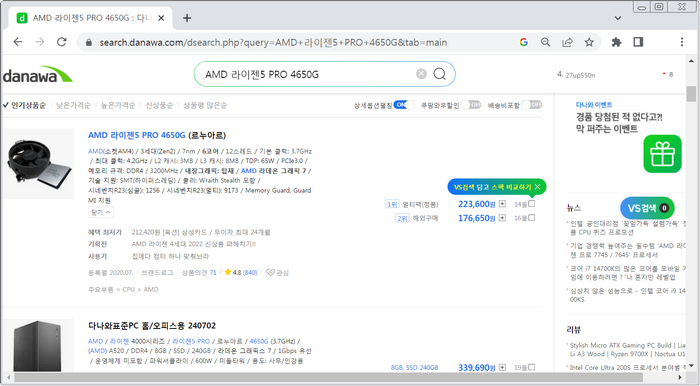Bookmark this page with the star icon

coord(589,42)
